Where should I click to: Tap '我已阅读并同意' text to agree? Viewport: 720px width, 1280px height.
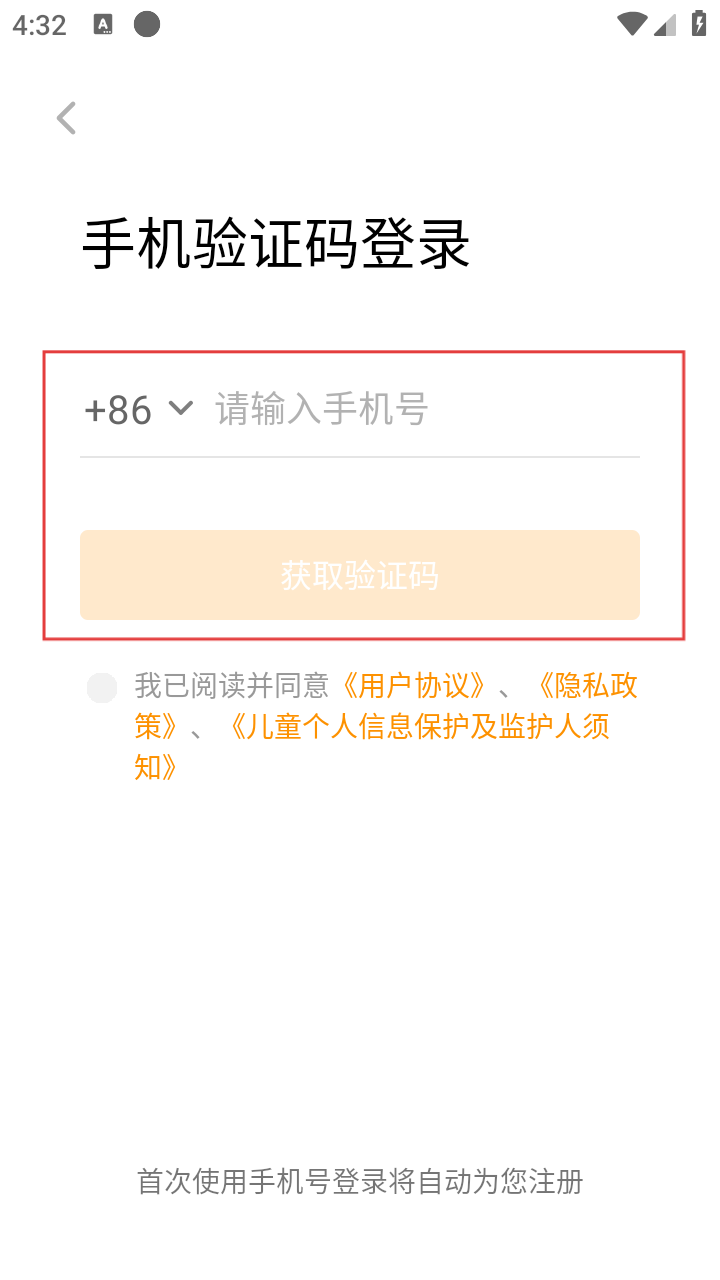pos(232,686)
